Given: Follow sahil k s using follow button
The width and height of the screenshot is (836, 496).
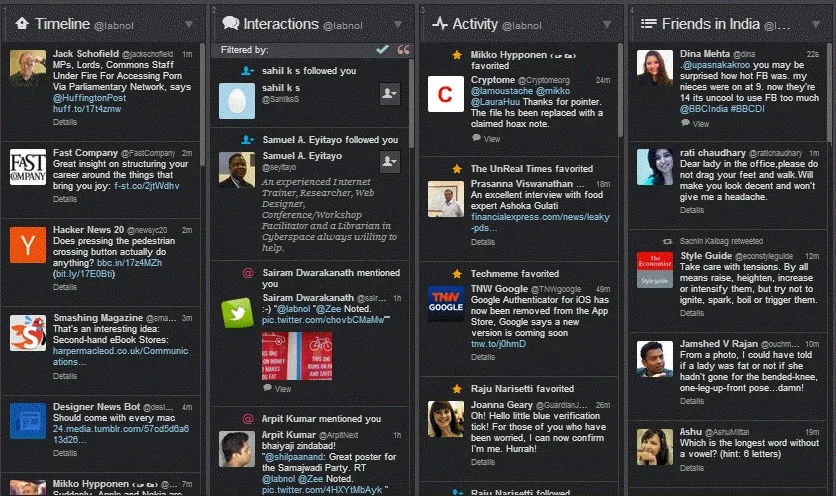Looking at the screenshot, I should [x=390, y=93].
